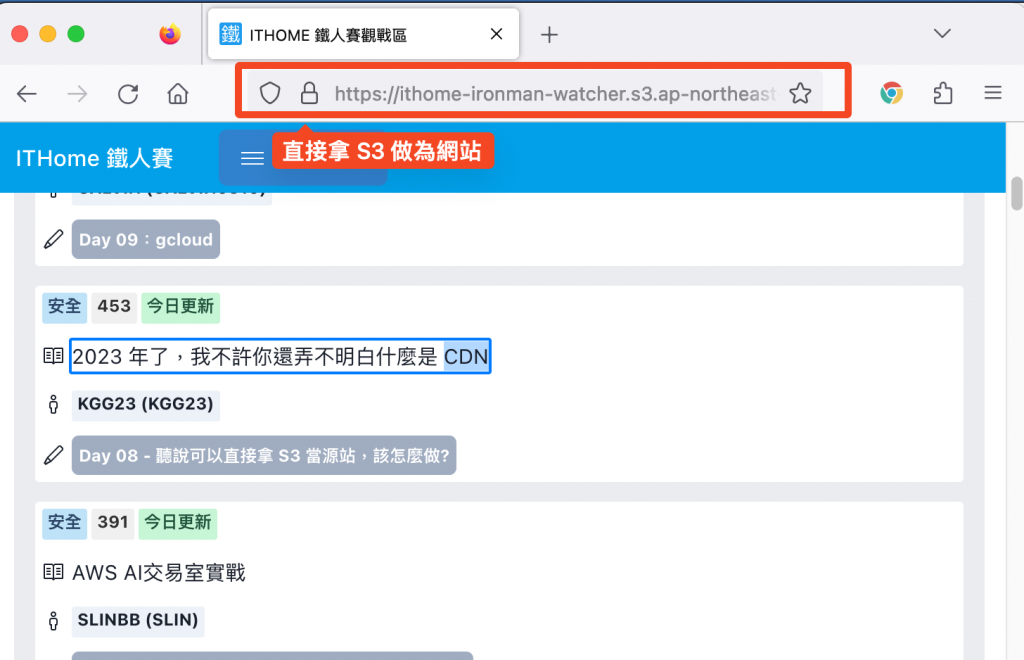Click book icon beside AWS AI交易室實戰
1024x660 pixels.
54,572
